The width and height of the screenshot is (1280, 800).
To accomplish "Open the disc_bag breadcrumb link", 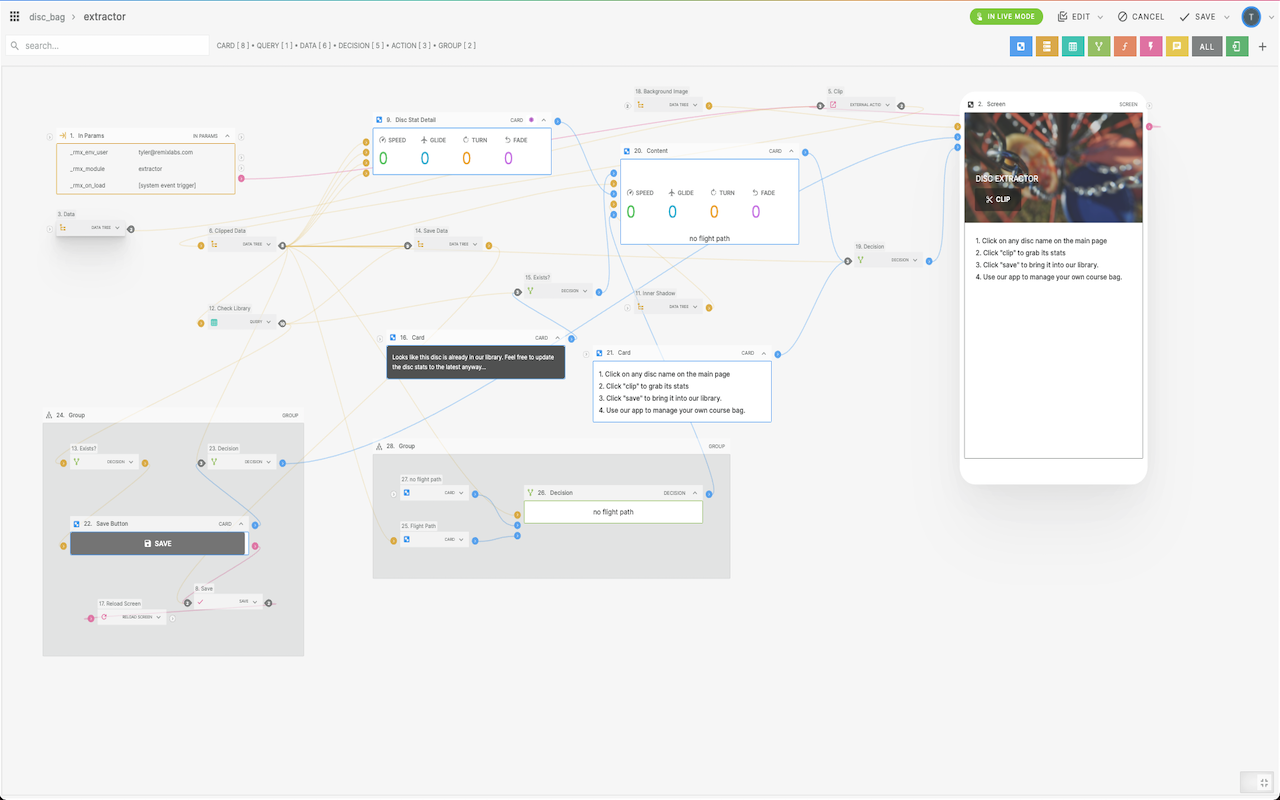I will tap(48, 17).
